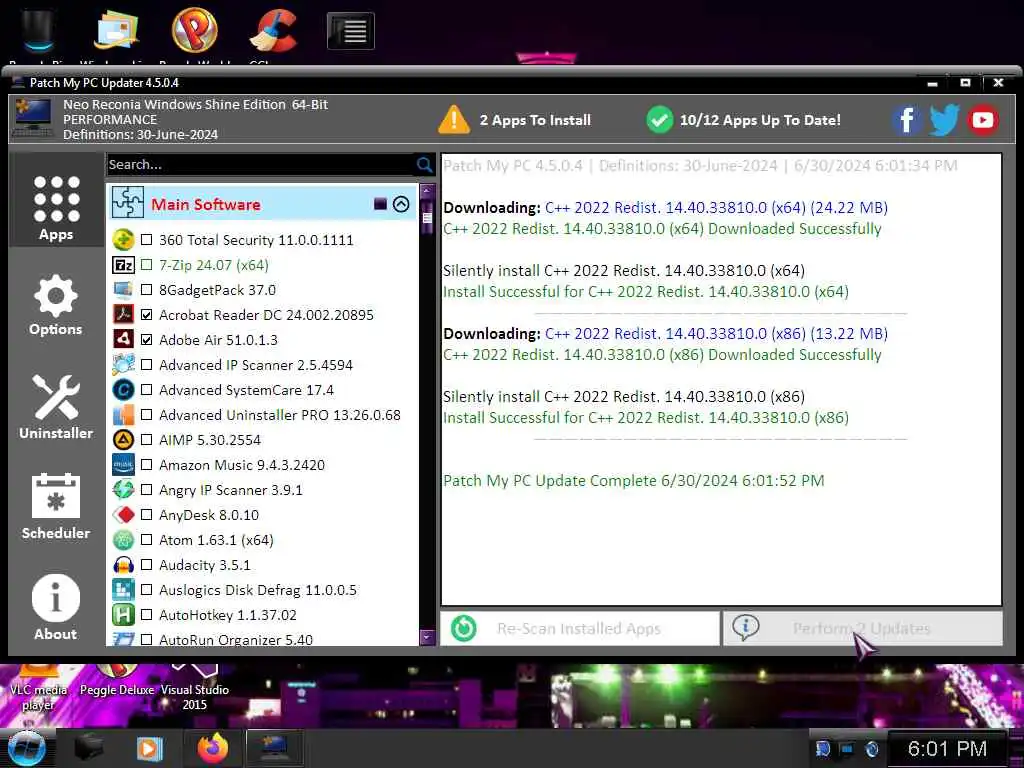
Task: Check the Auslogics Disk Defrag checkbox
Action: (147, 590)
